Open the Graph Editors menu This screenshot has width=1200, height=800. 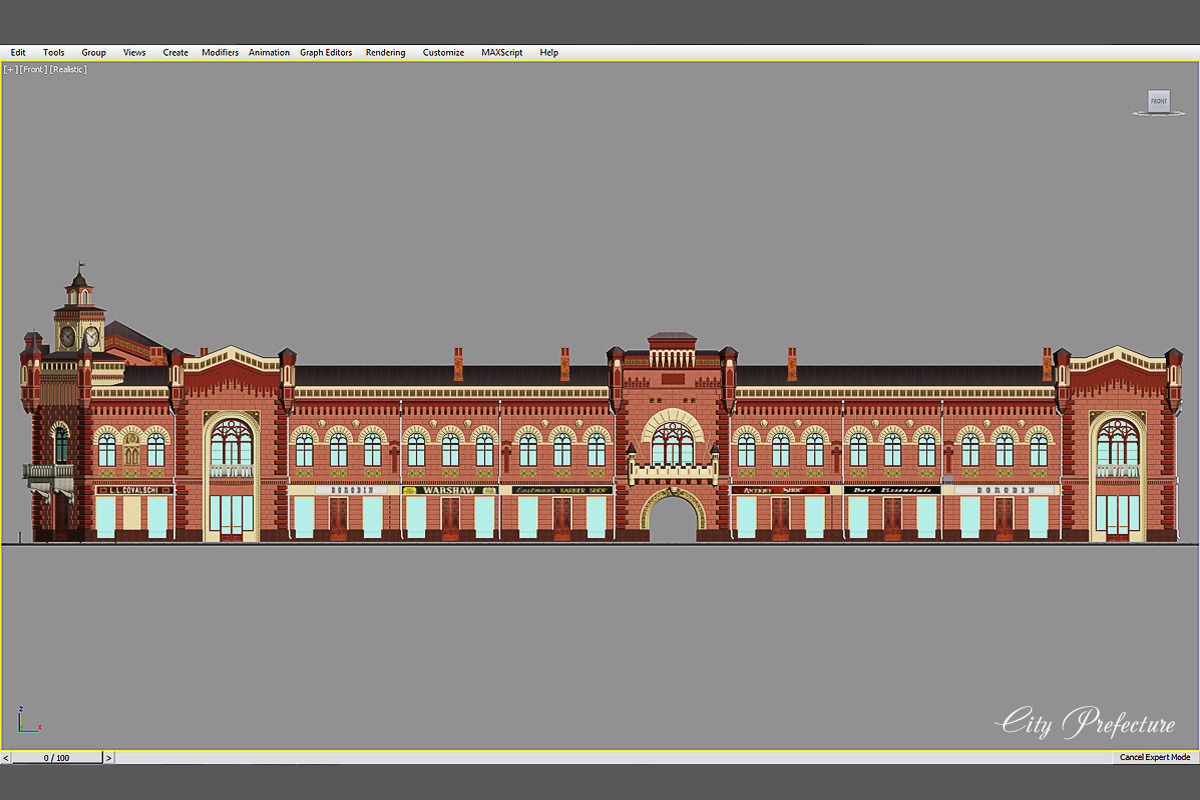coord(326,52)
